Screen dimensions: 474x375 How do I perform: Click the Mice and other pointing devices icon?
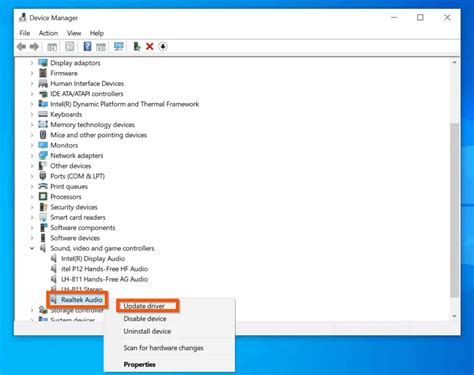[x=43, y=135]
